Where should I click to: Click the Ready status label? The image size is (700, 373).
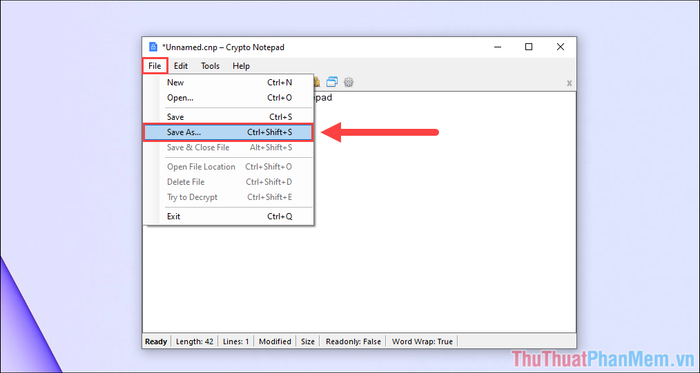[156, 342]
